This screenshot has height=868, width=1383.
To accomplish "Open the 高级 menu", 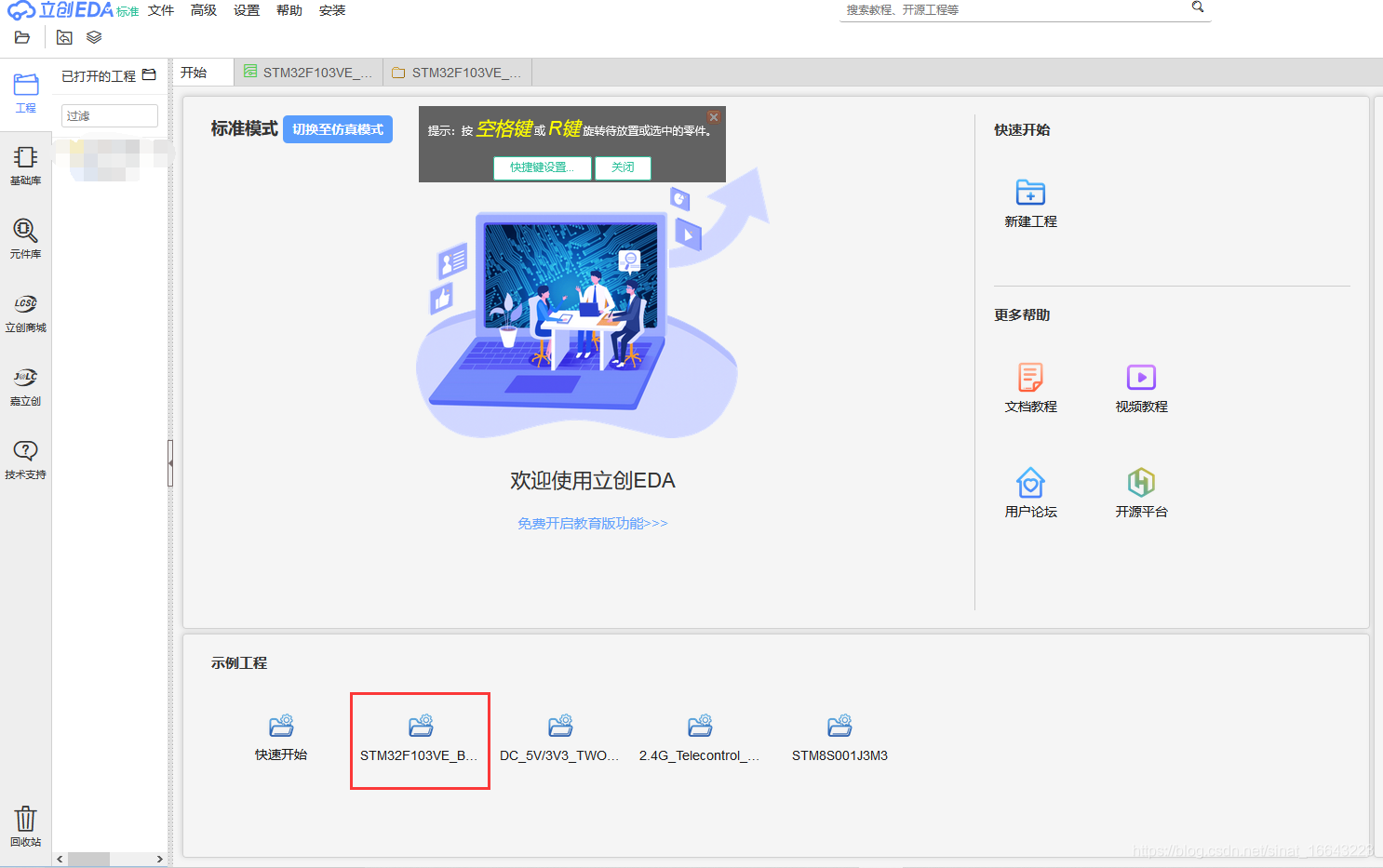I will (x=204, y=10).
